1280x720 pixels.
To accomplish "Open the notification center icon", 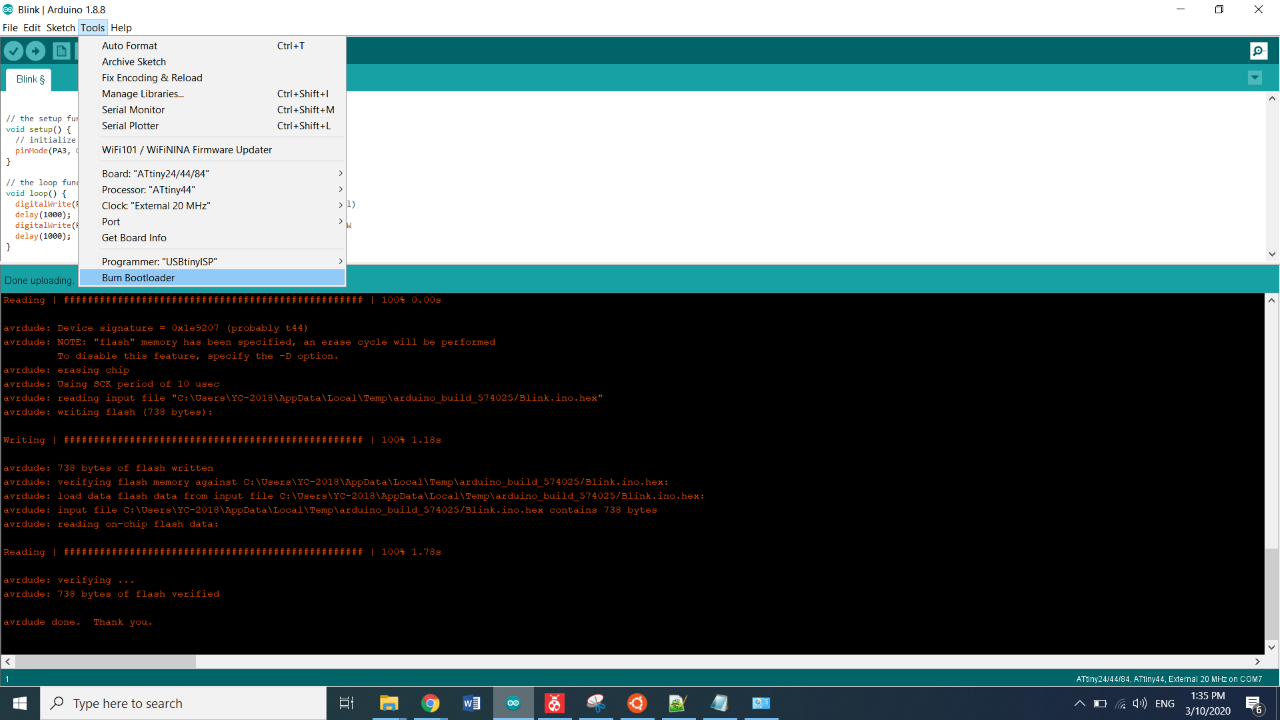I will 1254,704.
